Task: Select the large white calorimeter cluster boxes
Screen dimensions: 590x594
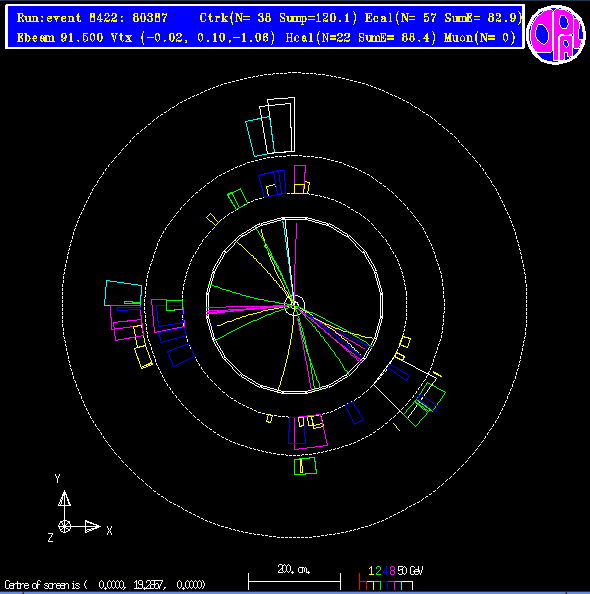Action: coord(277,126)
